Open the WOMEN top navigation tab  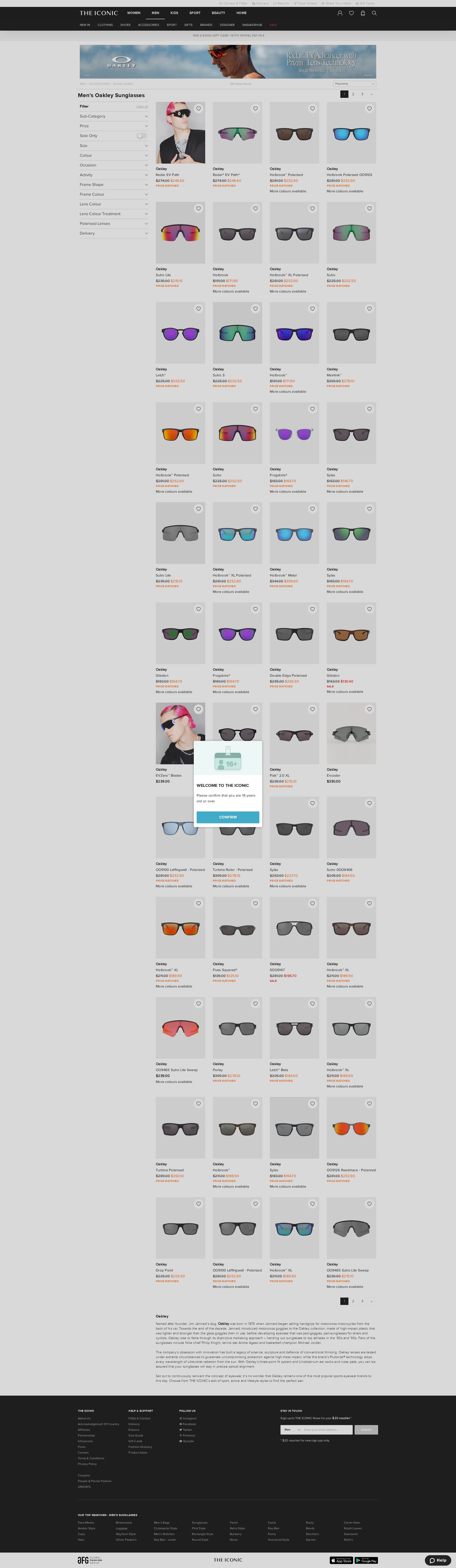134,13
